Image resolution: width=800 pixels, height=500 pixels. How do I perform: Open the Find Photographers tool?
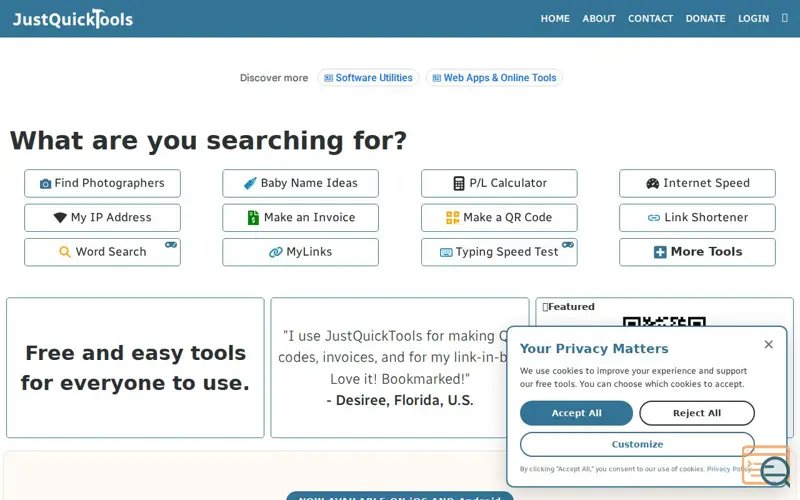click(102, 183)
